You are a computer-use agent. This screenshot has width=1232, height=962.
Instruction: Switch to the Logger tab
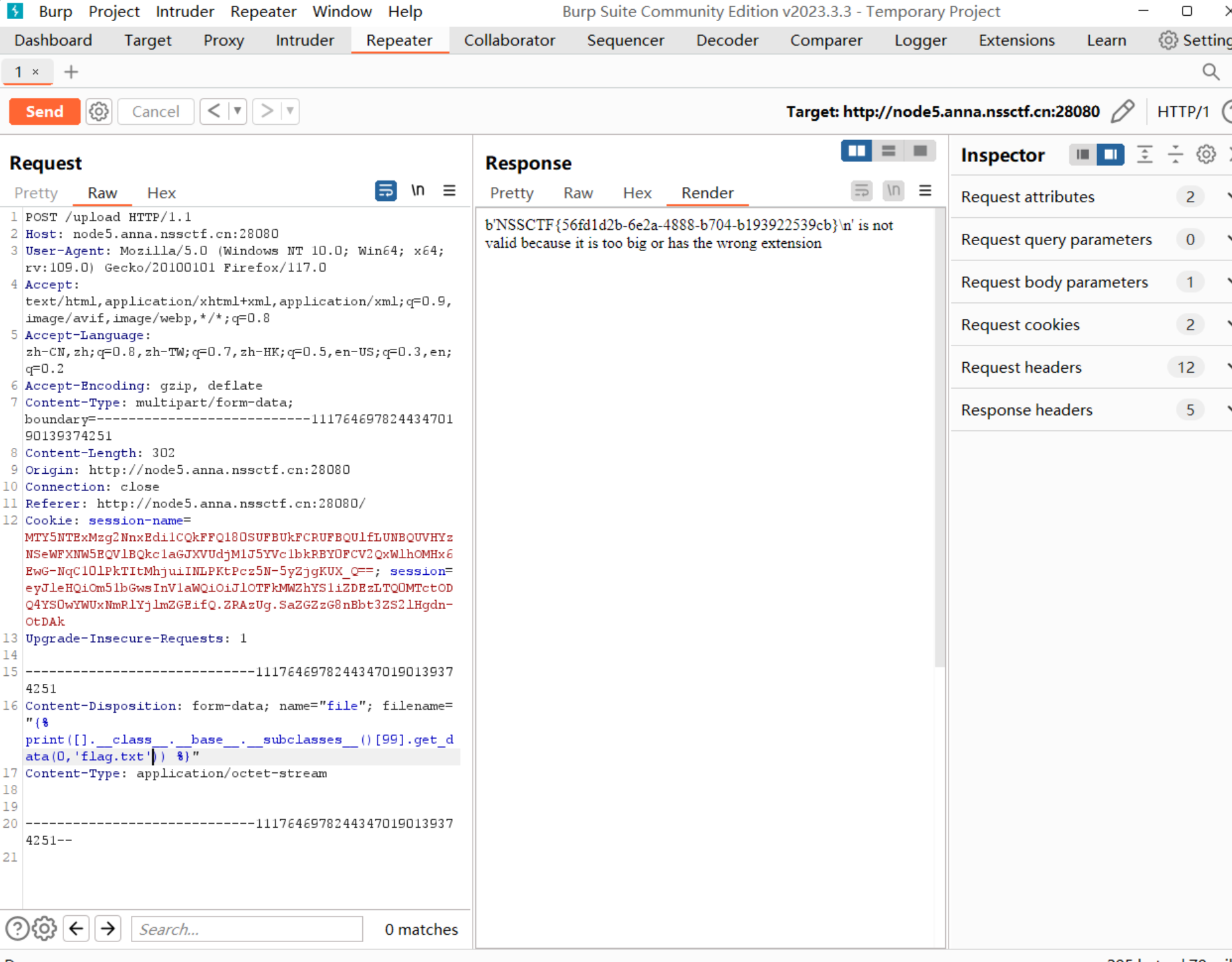click(920, 40)
